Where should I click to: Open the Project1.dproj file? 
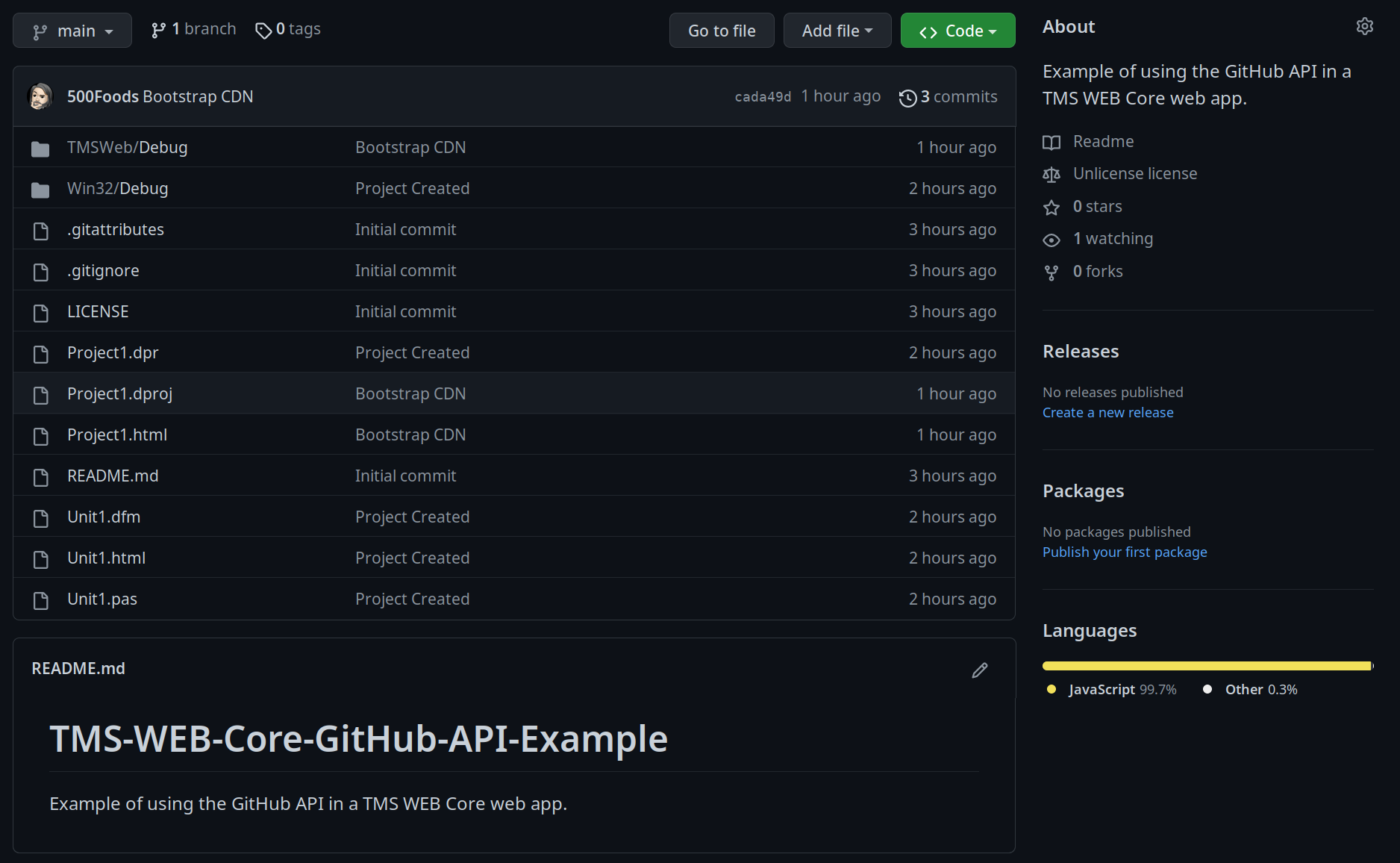click(x=120, y=393)
